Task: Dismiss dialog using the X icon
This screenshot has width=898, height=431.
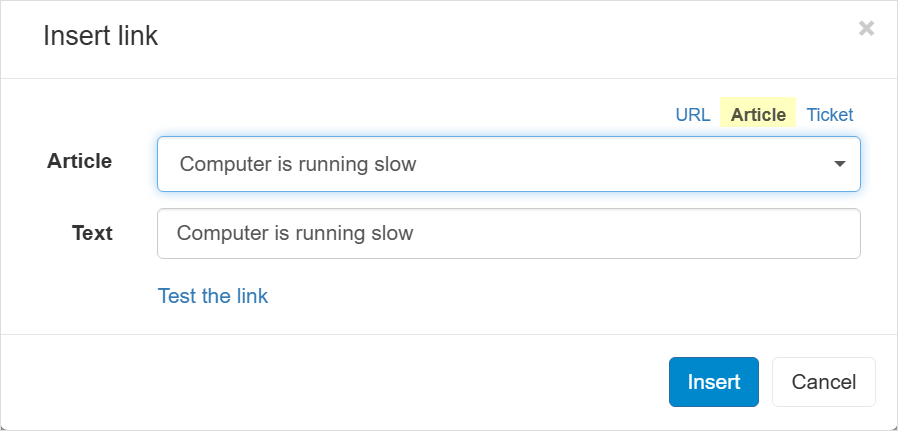Action: coord(866,29)
